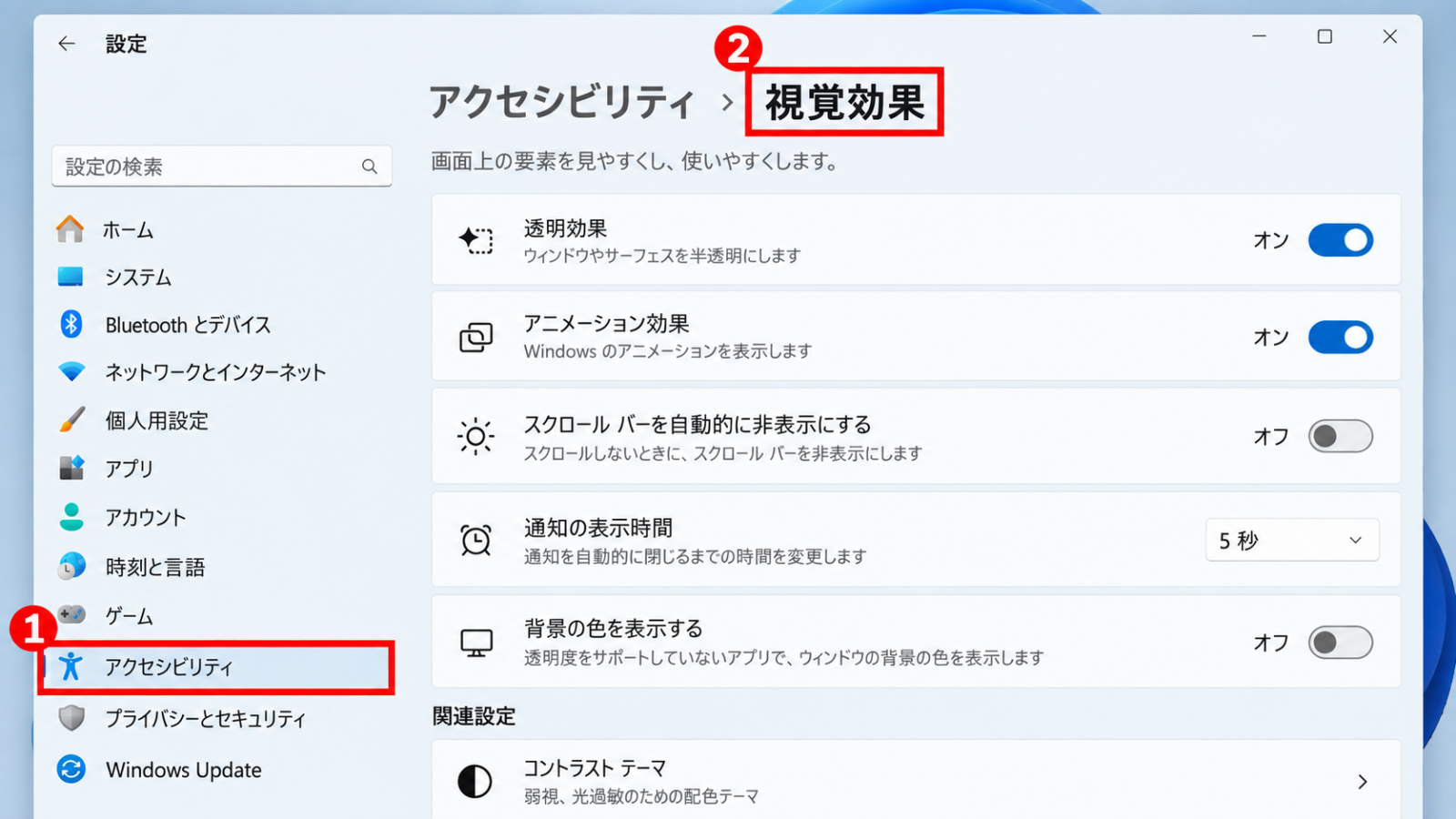Click the ホーム house icon
This screenshot has width=1456, height=819.
point(70,229)
